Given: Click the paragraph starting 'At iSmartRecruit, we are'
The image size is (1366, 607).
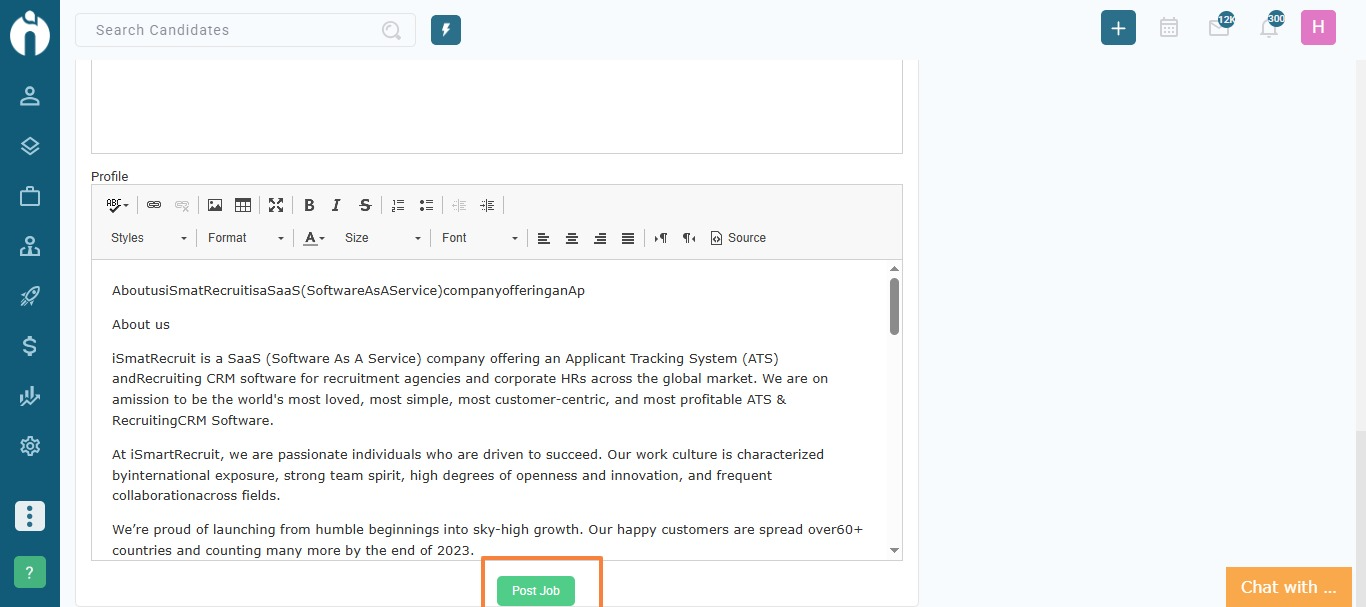Looking at the screenshot, I should coord(468,475).
